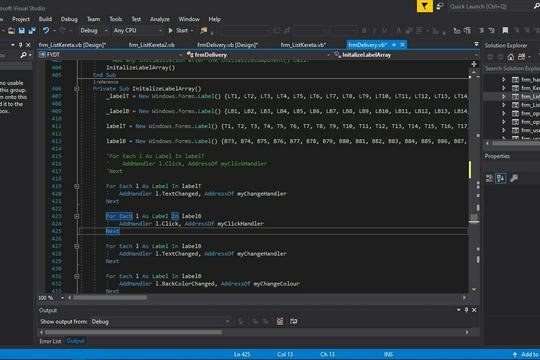Click the Redo arrow icon

click(x=62, y=30)
